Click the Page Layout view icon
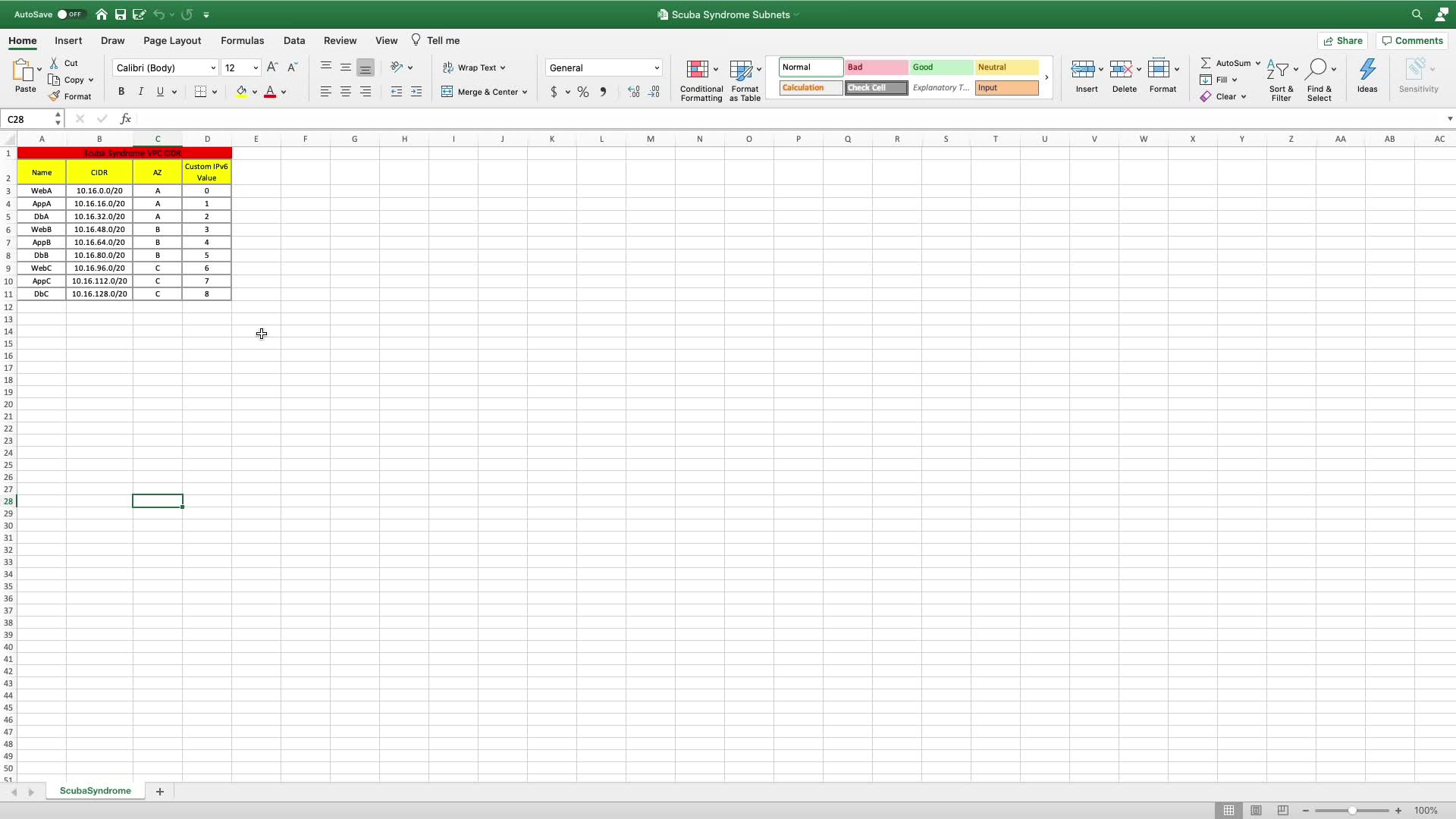Viewport: 1456px width, 819px height. pyautogui.click(x=1256, y=811)
